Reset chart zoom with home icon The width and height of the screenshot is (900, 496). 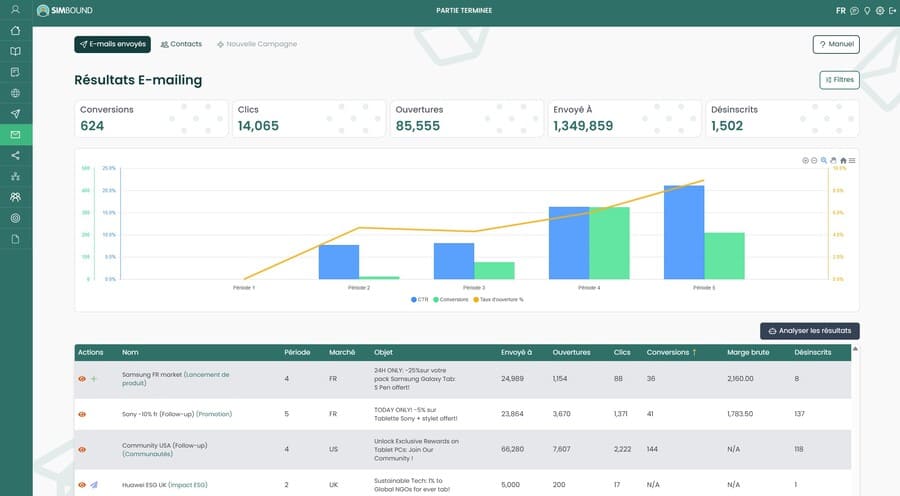(x=843, y=161)
